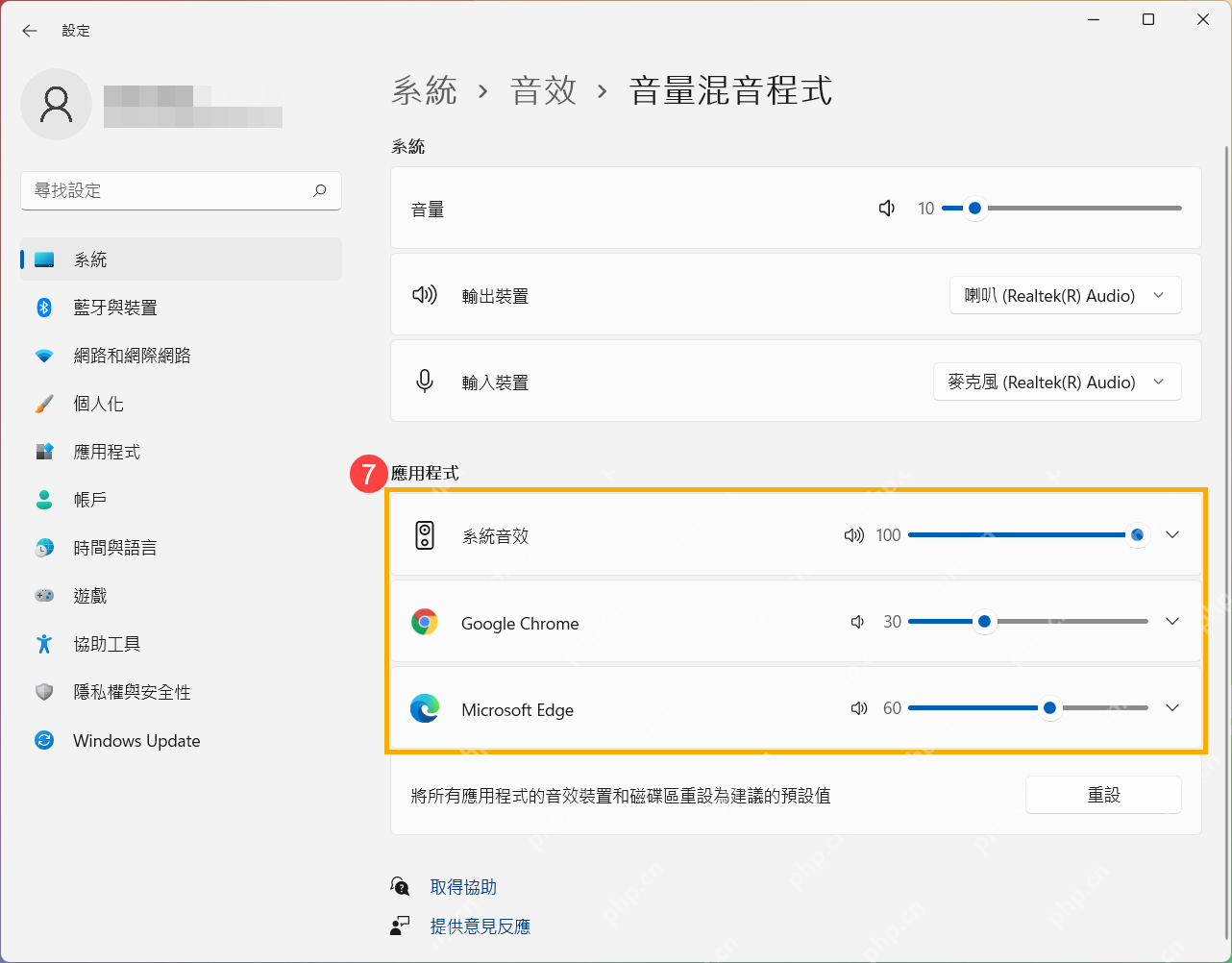Open 隱私權與安全性 settings
Image resolution: width=1232 pixels, height=963 pixels.
pos(181,692)
